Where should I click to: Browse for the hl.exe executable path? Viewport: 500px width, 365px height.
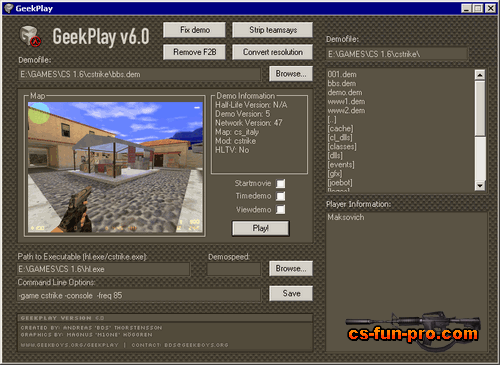(x=291, y=268)
